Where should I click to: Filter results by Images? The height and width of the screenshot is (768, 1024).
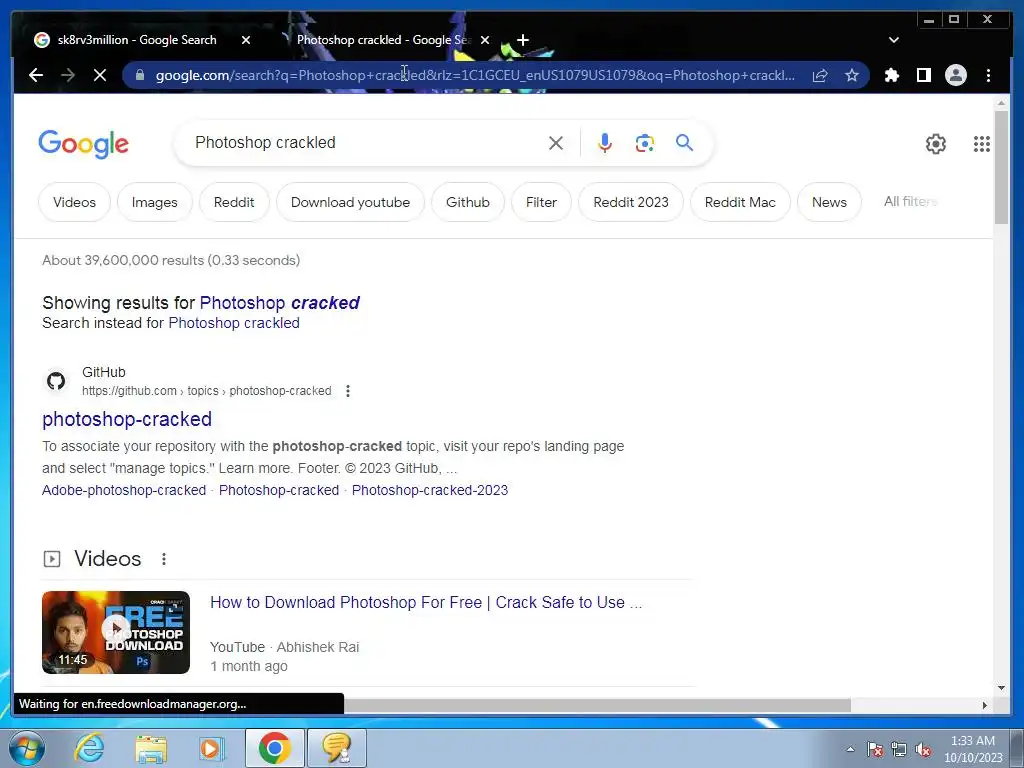click(x=155, y=202)
